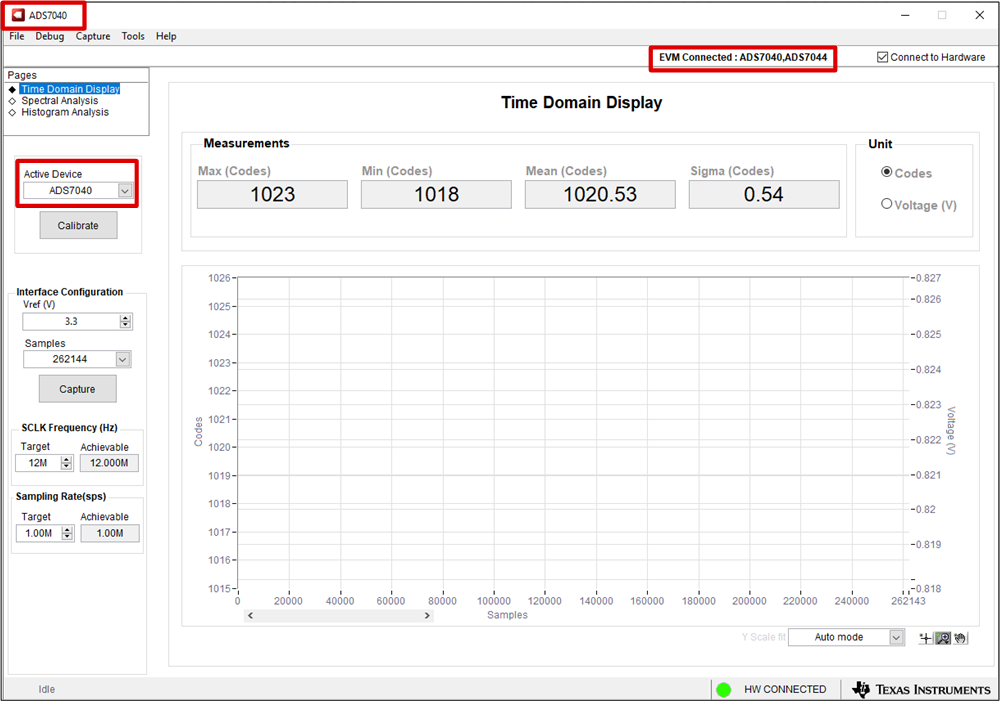
Task: Expand the Samples dropdown list
Action: coord(123,359)
